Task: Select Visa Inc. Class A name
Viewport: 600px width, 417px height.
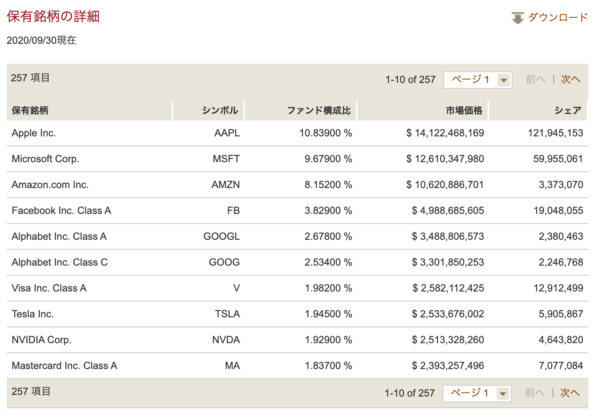Action: point(49,288)
